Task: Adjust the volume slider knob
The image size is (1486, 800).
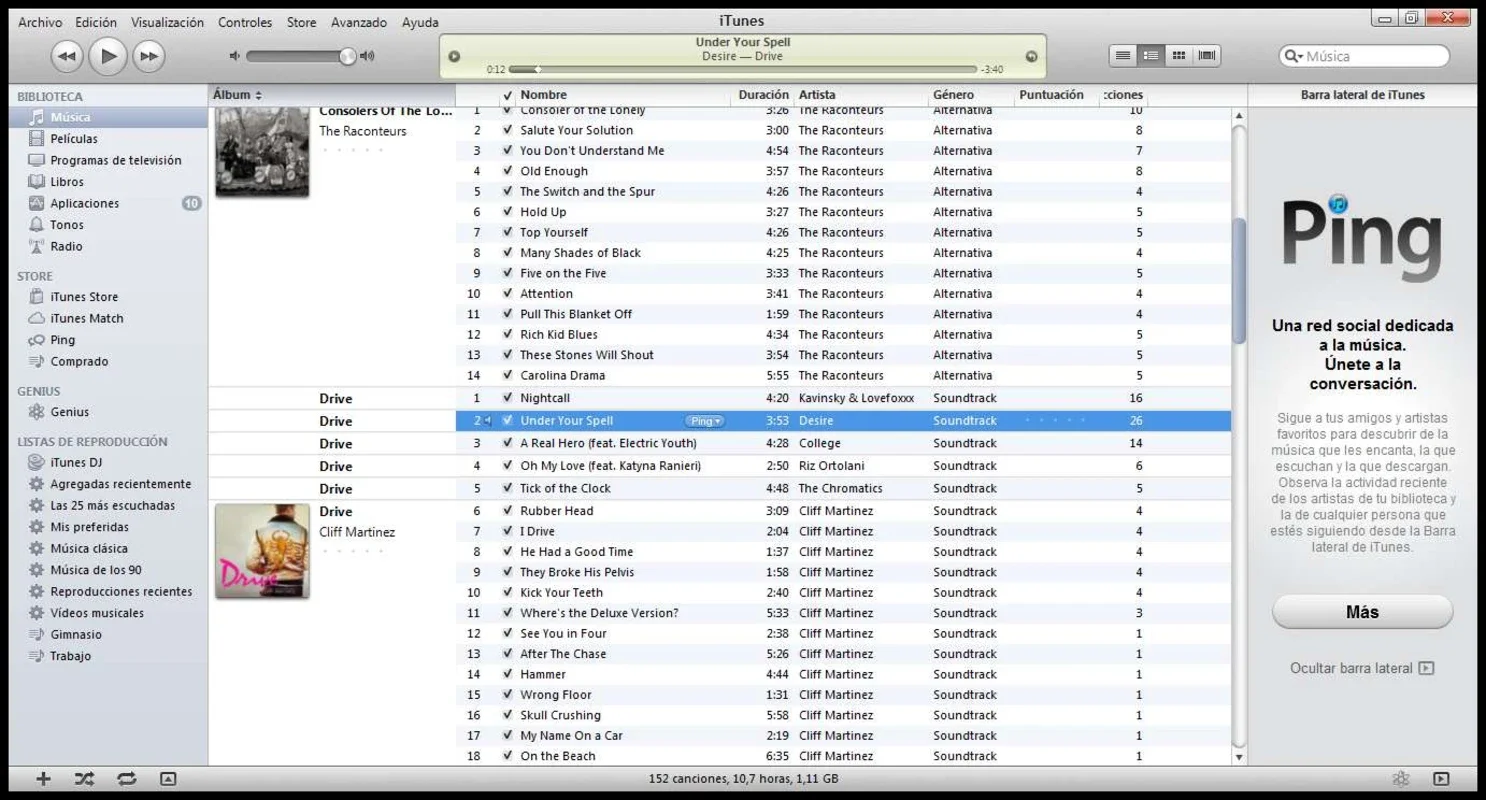Action: [x=347, y=57]
